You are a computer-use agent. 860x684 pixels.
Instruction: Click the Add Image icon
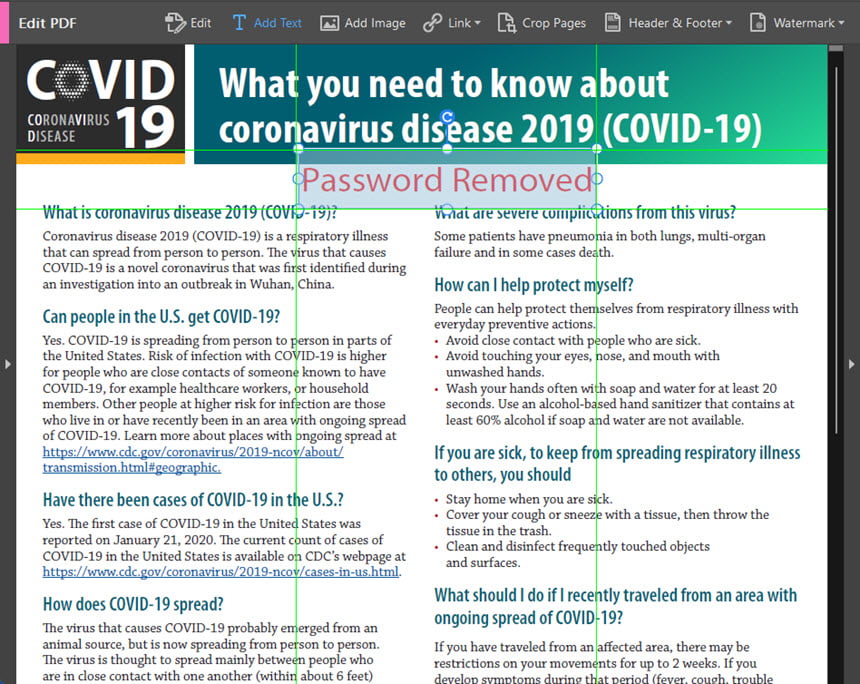point(329,23)
